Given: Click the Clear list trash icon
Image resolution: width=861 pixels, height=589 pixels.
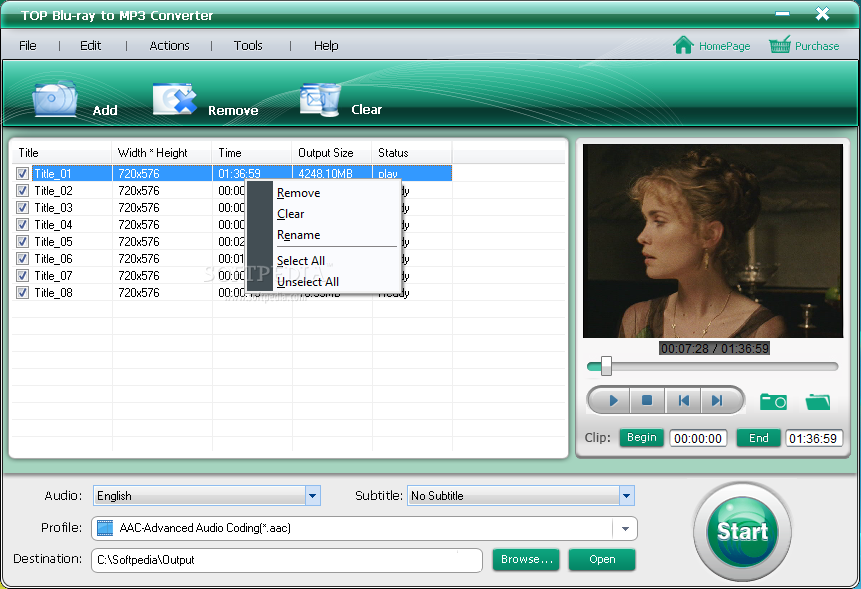Looking at the screenshot, I should tap(320, 99).
